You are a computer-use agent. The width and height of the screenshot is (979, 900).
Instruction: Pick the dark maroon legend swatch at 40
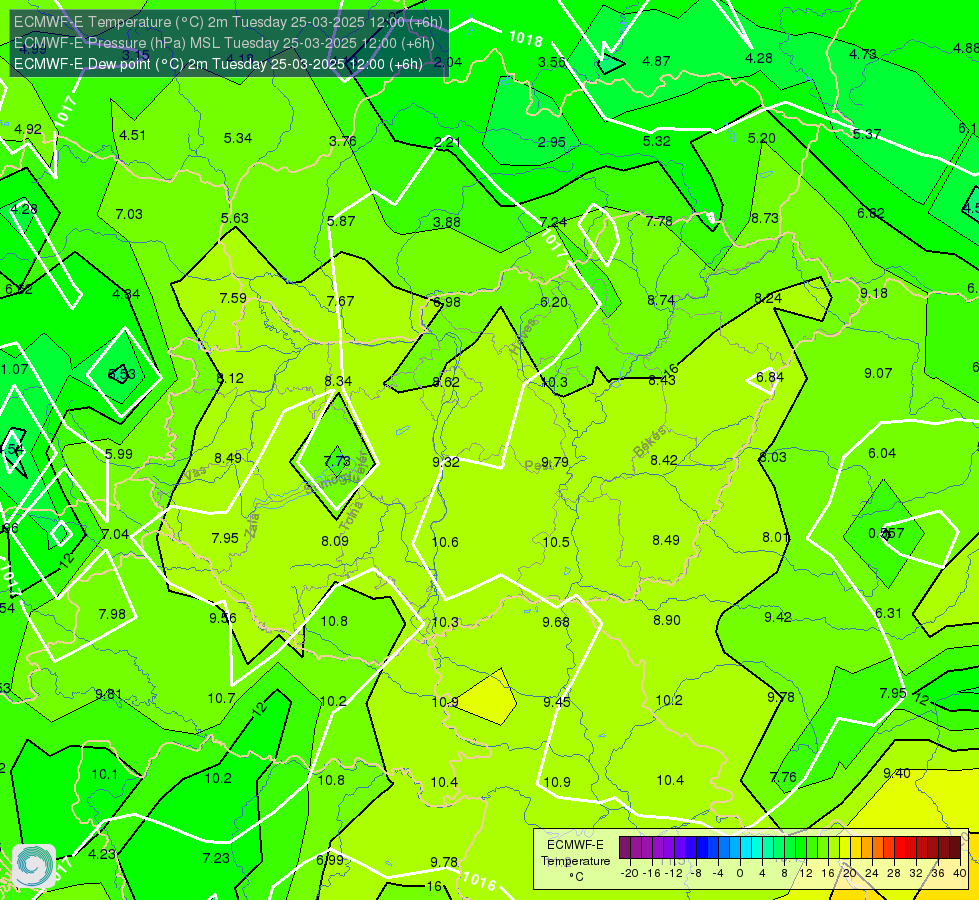(955, 848)
